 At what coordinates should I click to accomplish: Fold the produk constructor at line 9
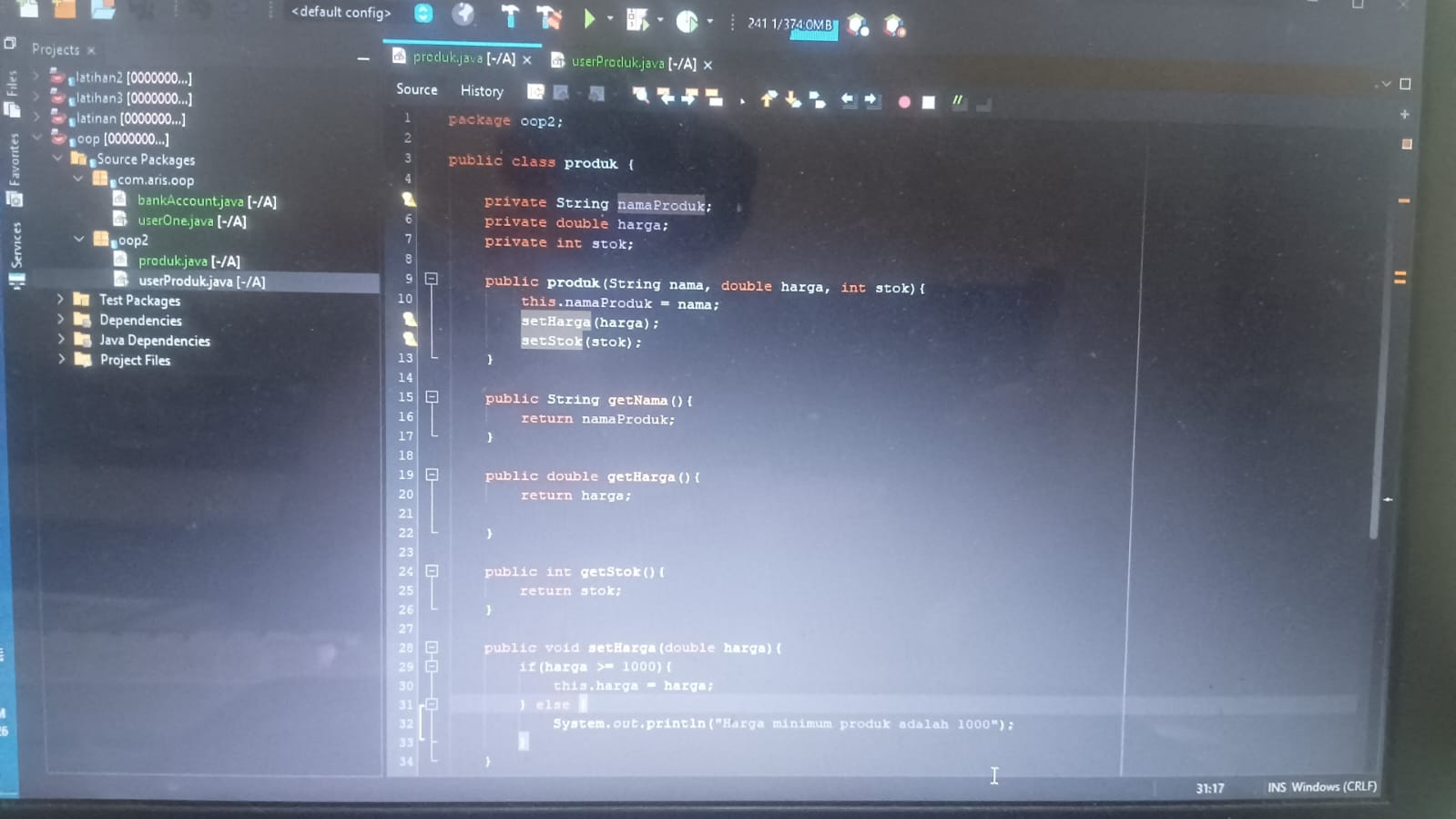[432, 279]
